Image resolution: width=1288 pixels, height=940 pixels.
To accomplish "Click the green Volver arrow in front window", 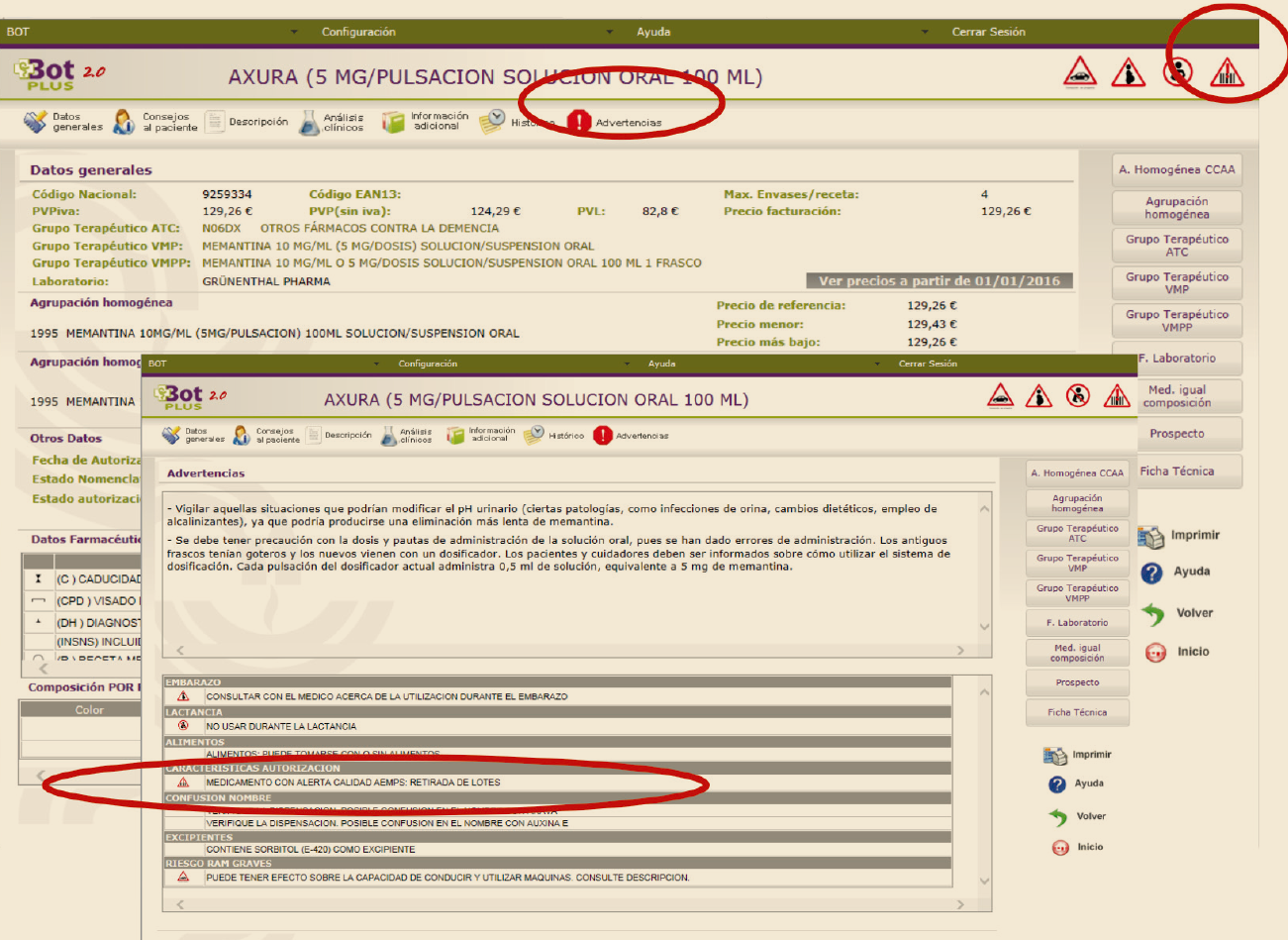I will click(1056, 817).
